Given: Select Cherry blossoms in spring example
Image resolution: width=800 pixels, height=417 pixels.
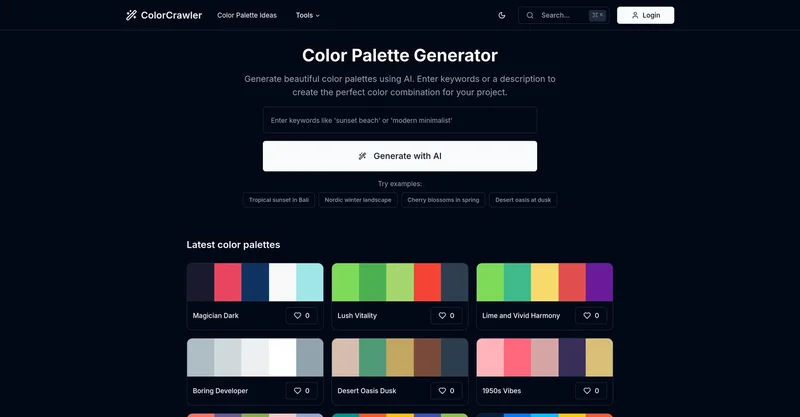Looking at the screenshot, I should click(x=443, y=200).
